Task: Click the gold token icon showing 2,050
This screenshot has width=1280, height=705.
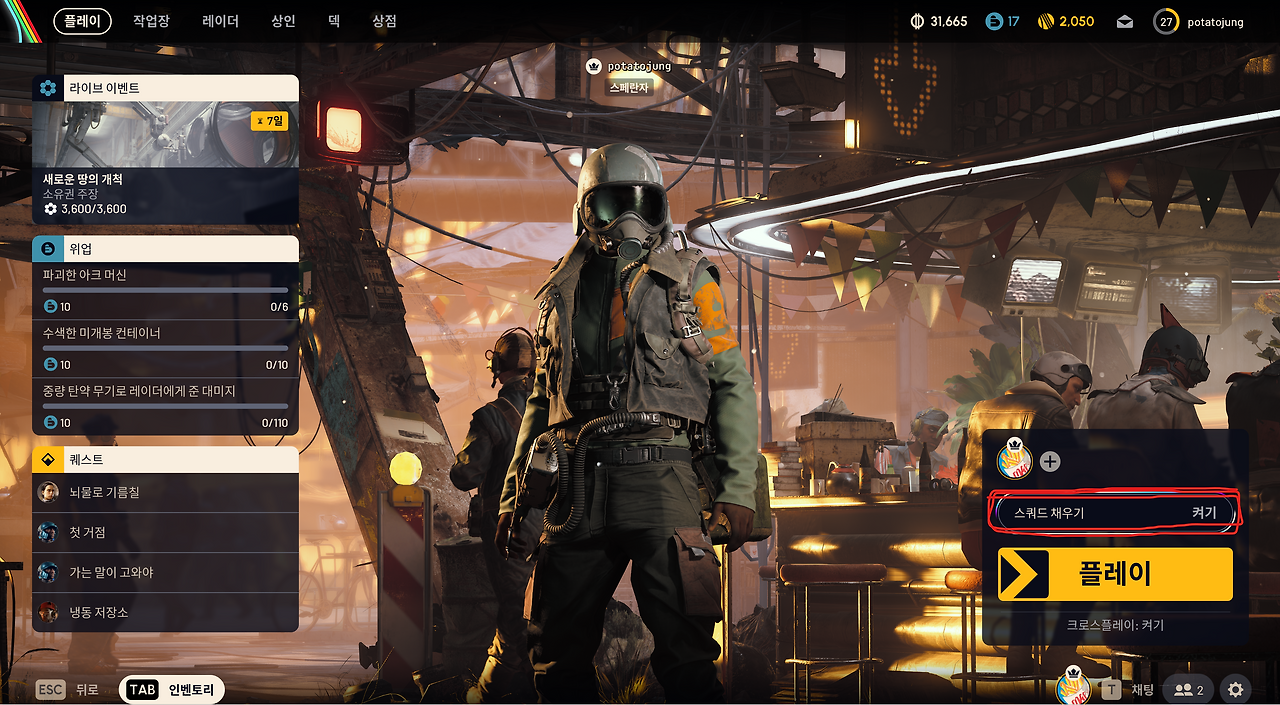Action: click(x=1046, y=21)
